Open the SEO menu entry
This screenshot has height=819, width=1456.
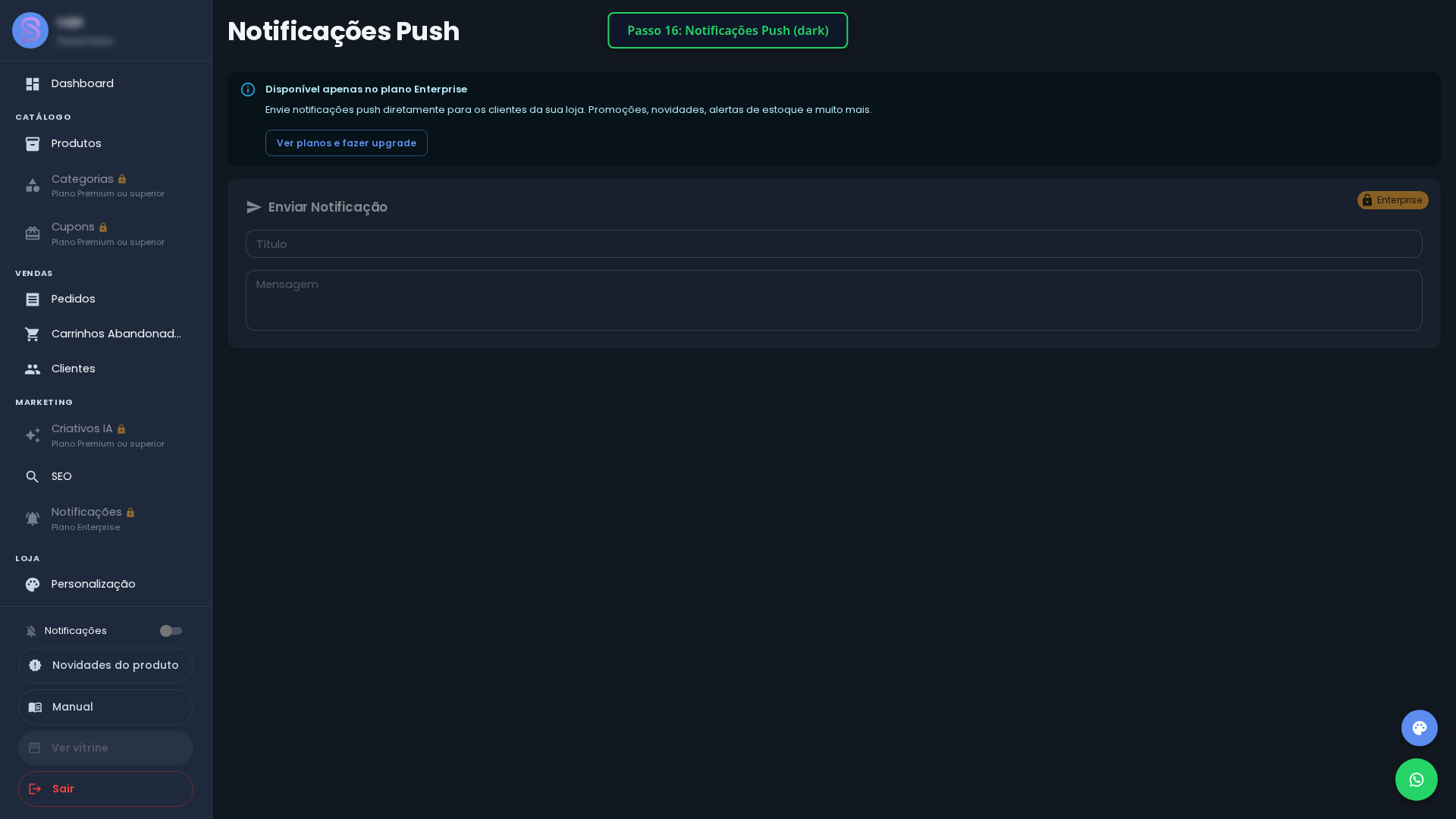coord(105,477)
